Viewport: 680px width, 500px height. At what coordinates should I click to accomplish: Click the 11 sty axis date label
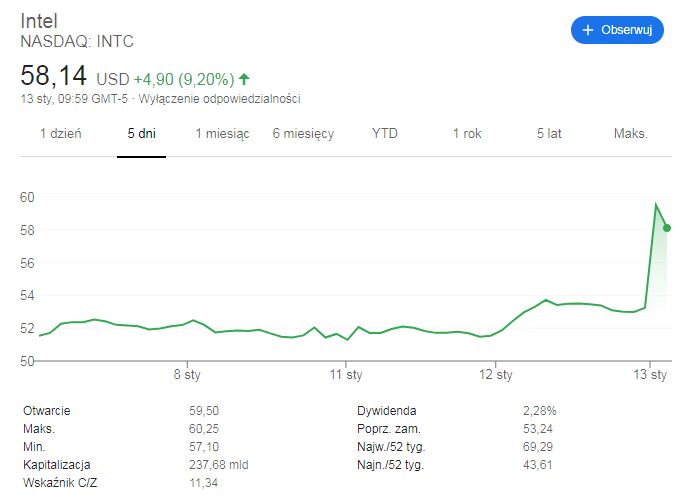(x=346, y=374)
